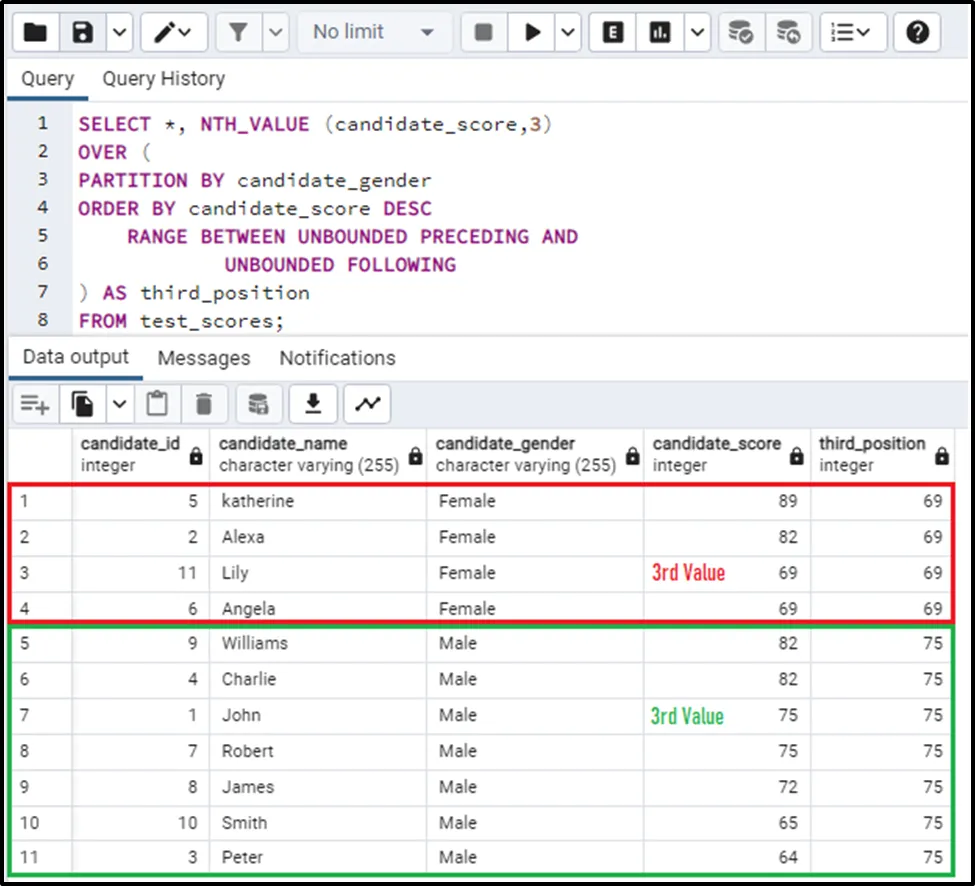
Task: Click the Explain Analyze chart icon
Action: (660, 33)
